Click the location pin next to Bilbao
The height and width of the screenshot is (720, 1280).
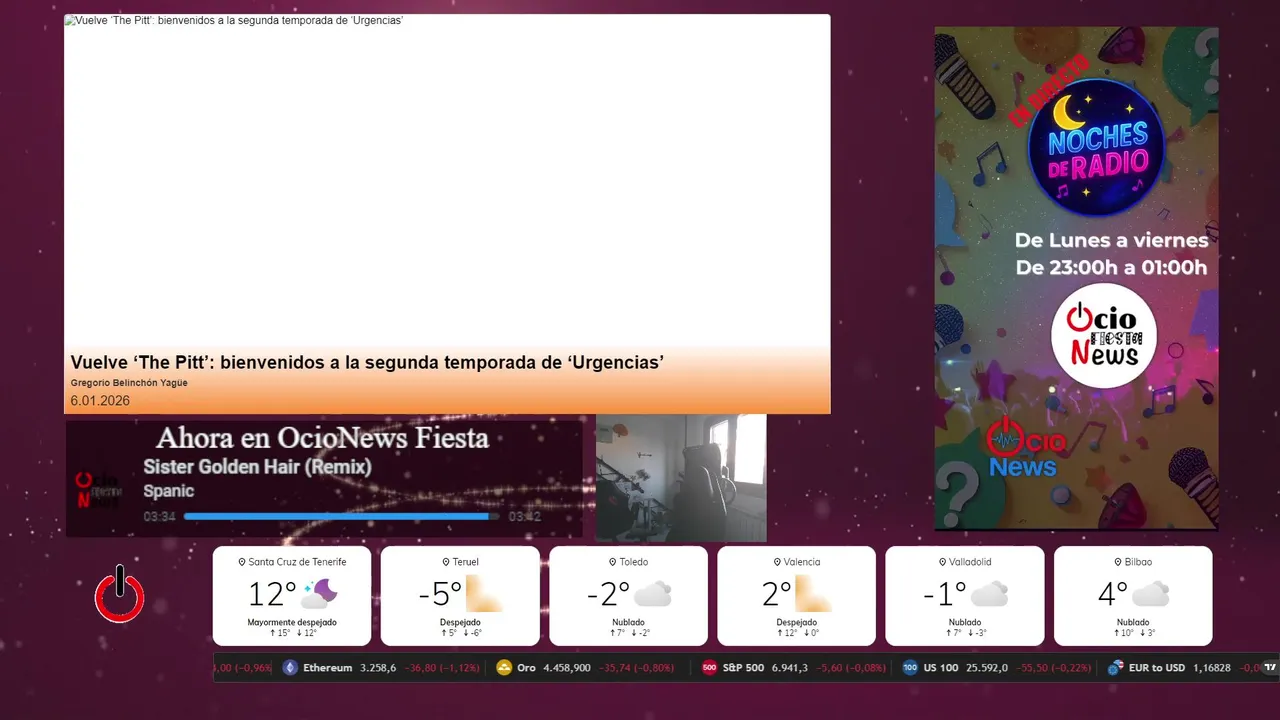pyautogui.click(x=1117, y=562)
